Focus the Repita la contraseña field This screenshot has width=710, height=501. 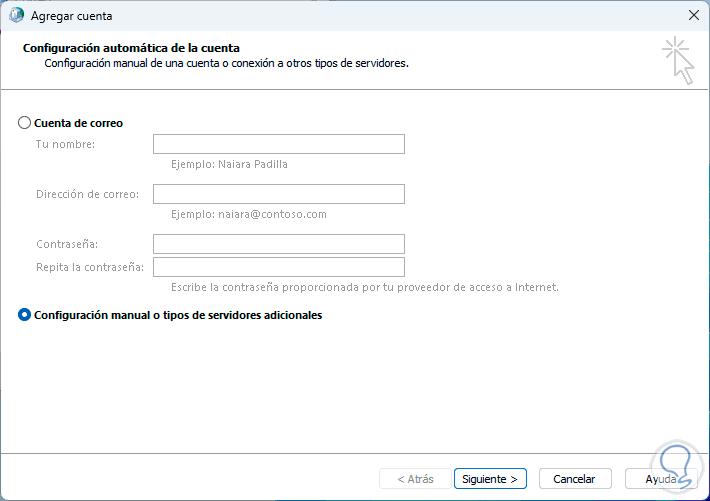click(278, 267)
